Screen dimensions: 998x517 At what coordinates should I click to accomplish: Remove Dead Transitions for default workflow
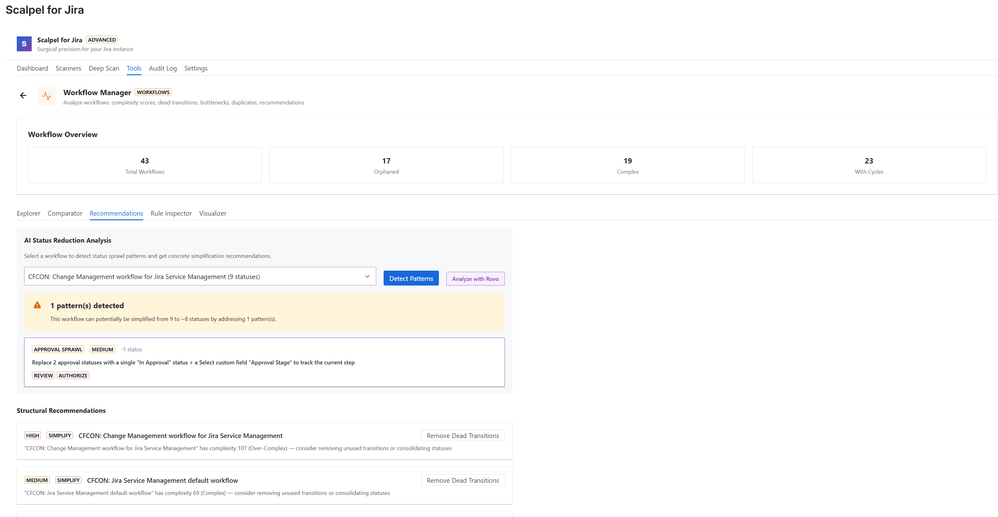click(463, 480)
